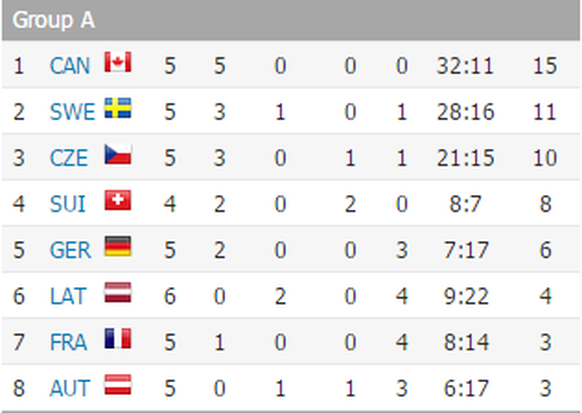Open the AUT team link

(70, 388)
